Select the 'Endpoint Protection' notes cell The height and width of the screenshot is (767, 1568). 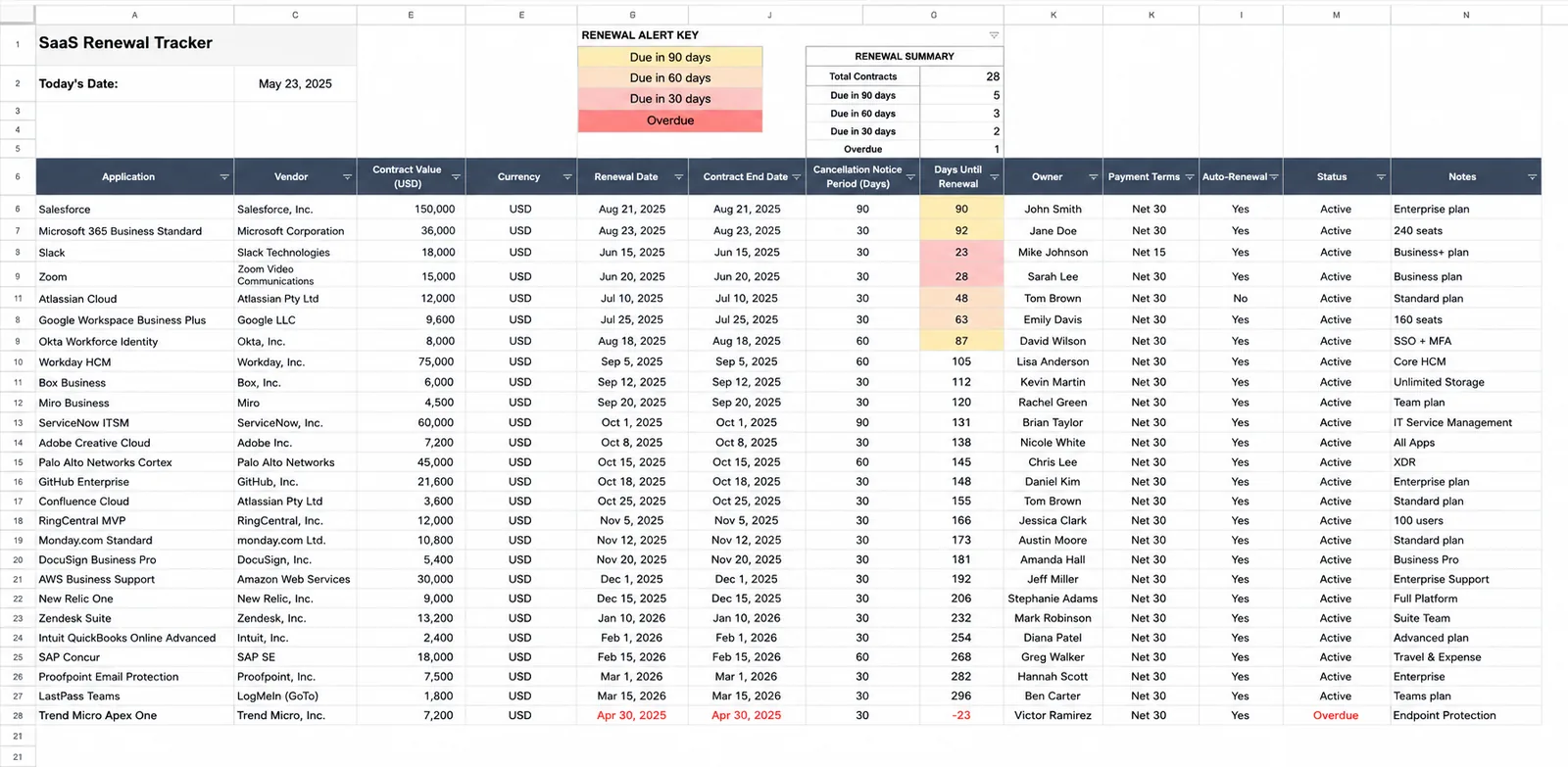(1466, 716)
